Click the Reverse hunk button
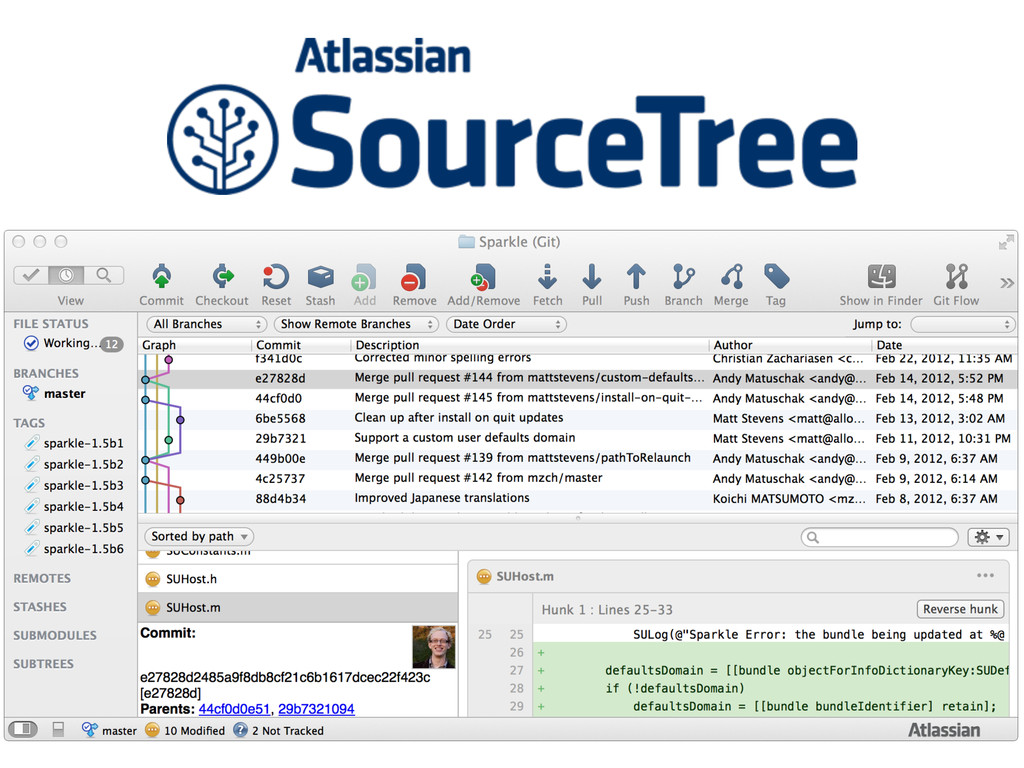 coord(960,609)
